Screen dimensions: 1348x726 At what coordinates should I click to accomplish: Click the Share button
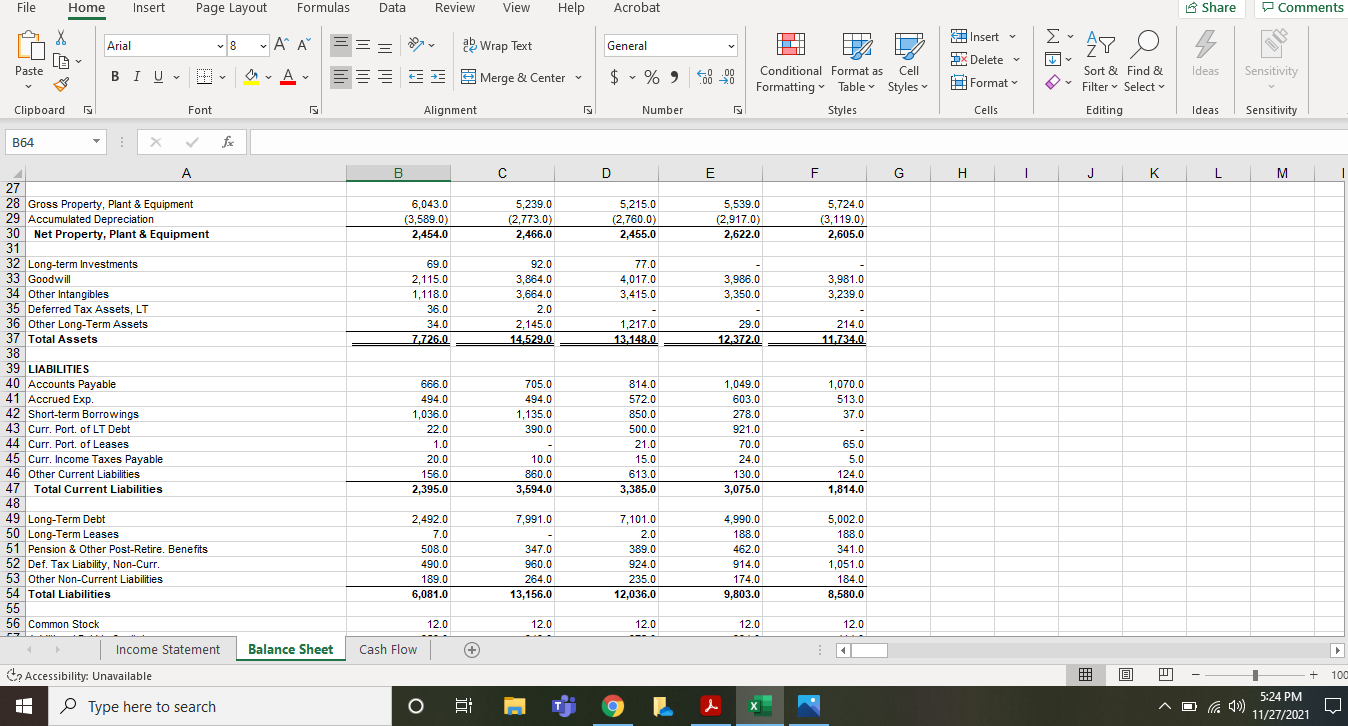(x=1211, y=7)
